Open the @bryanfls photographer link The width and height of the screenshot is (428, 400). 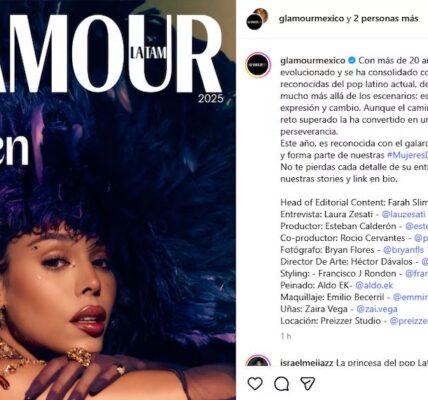403,250
